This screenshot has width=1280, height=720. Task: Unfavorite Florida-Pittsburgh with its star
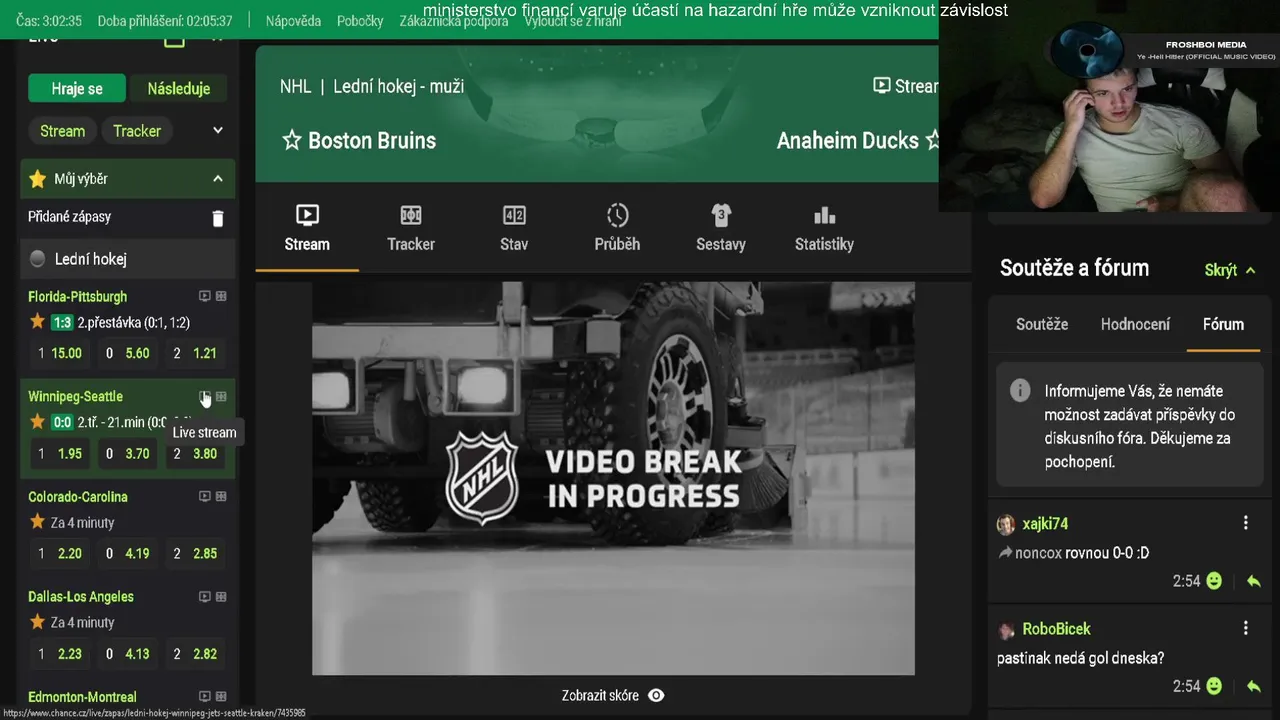tap(38, 322)
